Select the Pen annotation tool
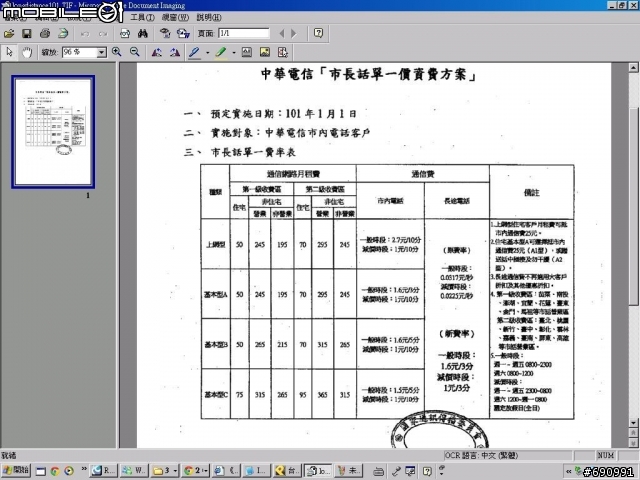 194,52
